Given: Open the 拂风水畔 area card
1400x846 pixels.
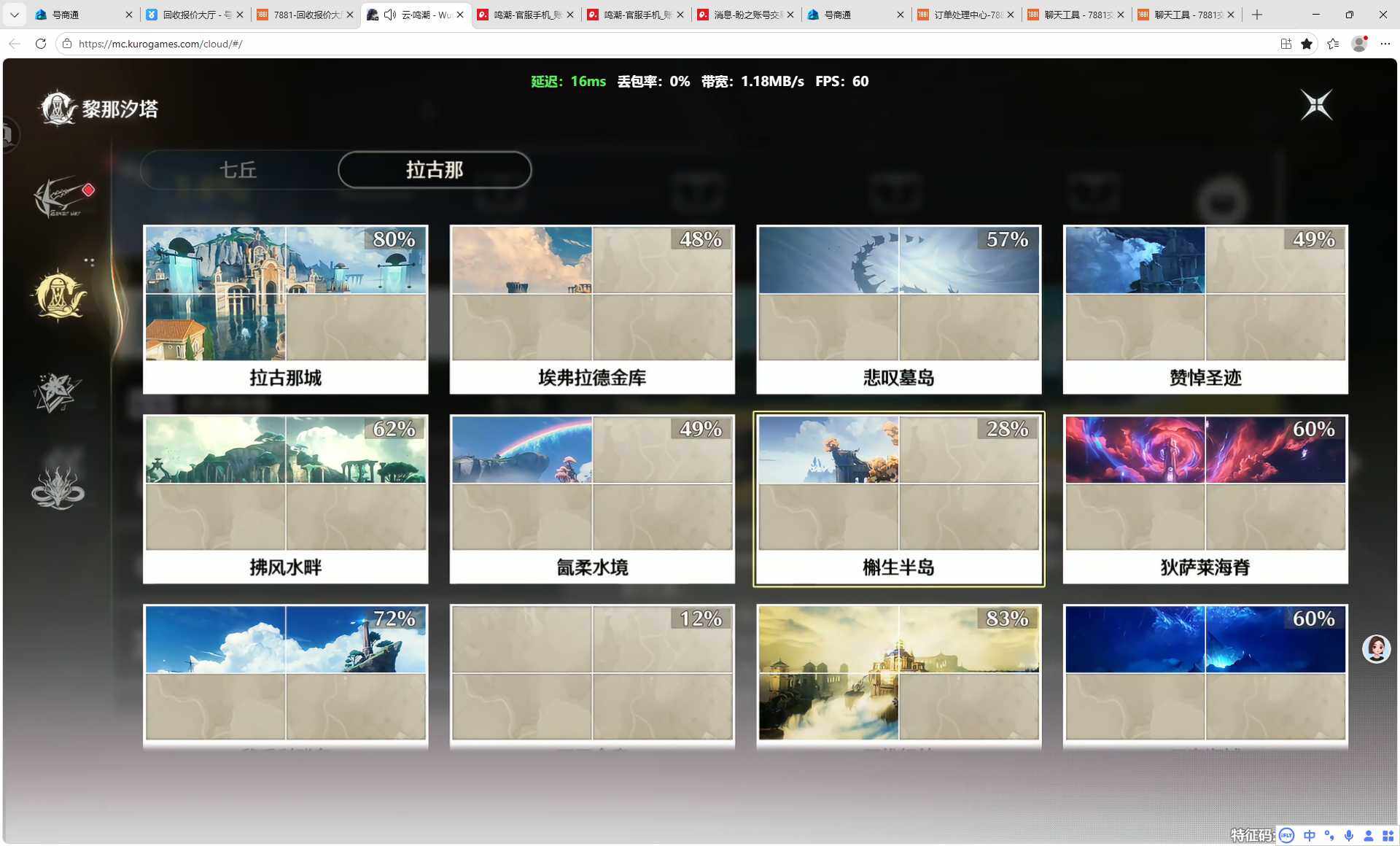Looking at the screenshot, I should pos(285,499).
